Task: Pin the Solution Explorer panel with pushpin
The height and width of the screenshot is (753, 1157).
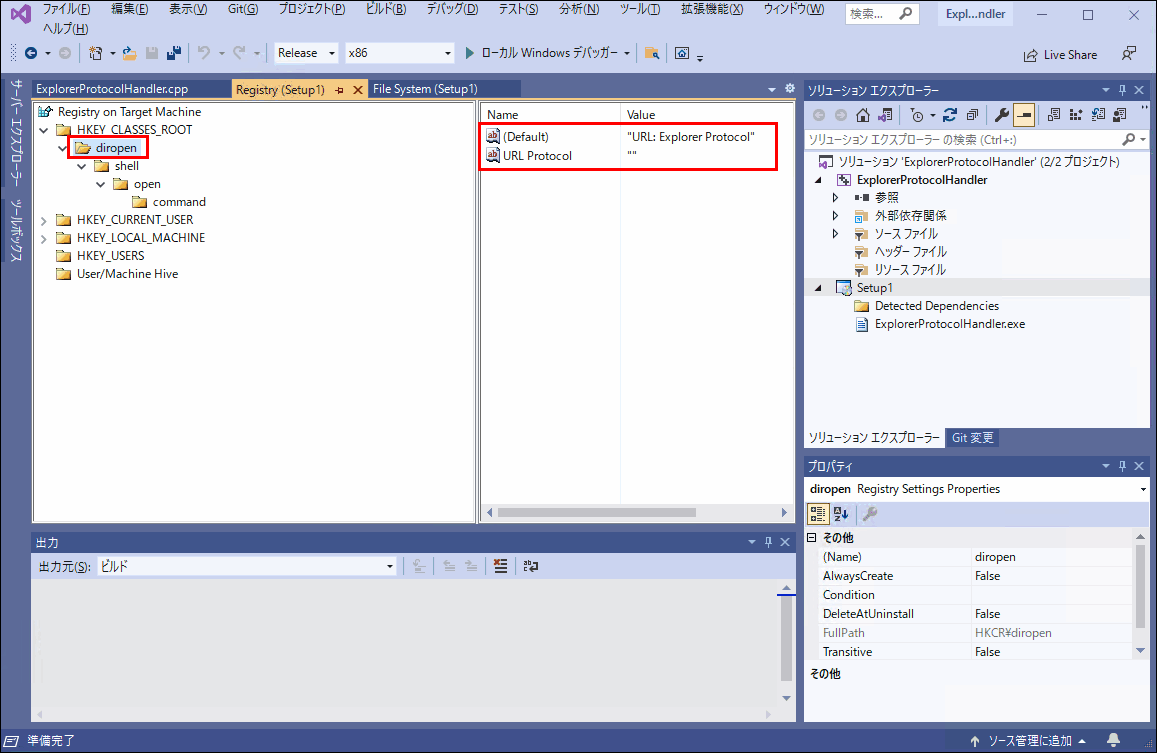Action: [x=1122, y=90]
